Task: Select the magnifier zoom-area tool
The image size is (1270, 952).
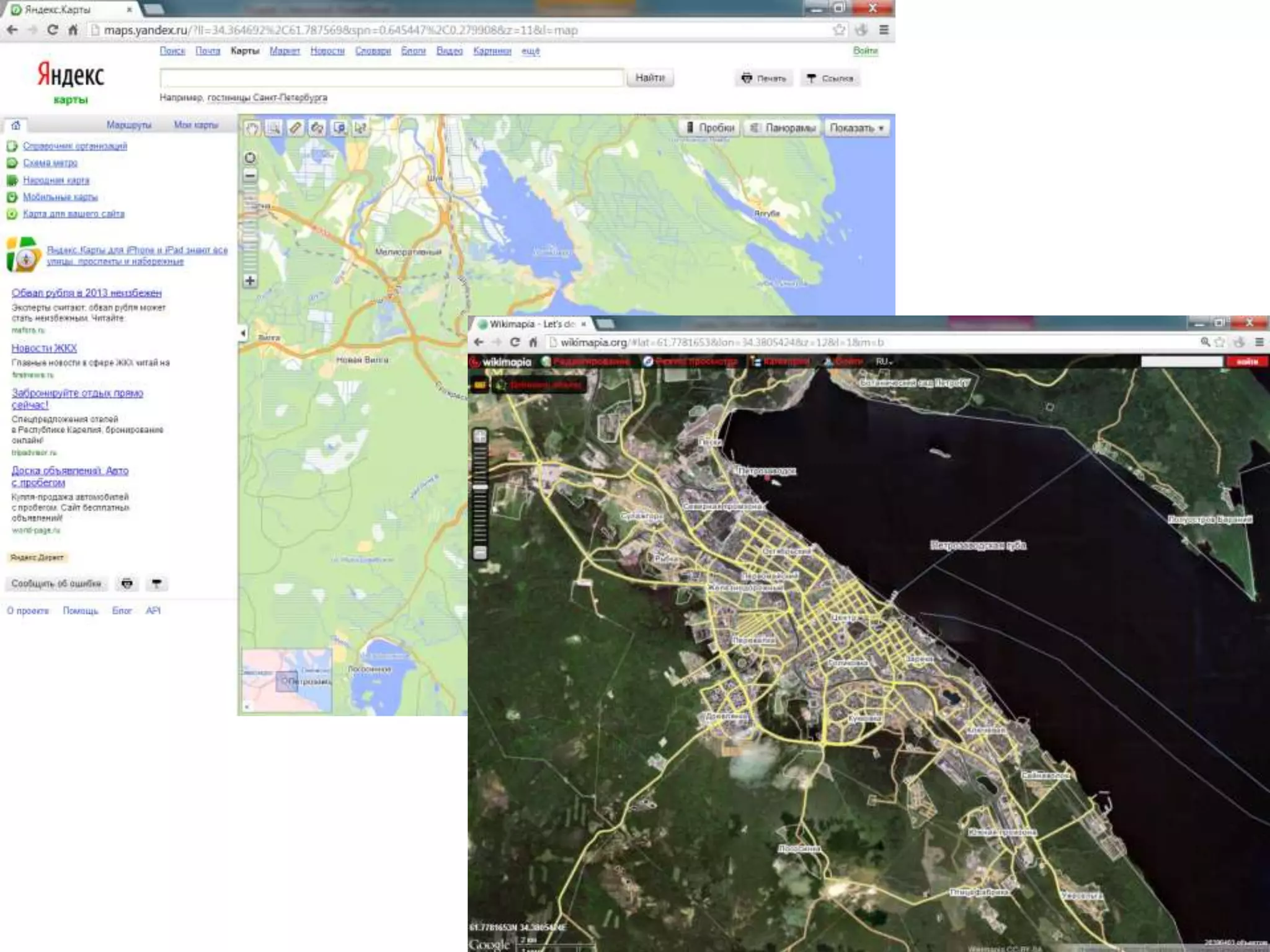Action: 273,128
